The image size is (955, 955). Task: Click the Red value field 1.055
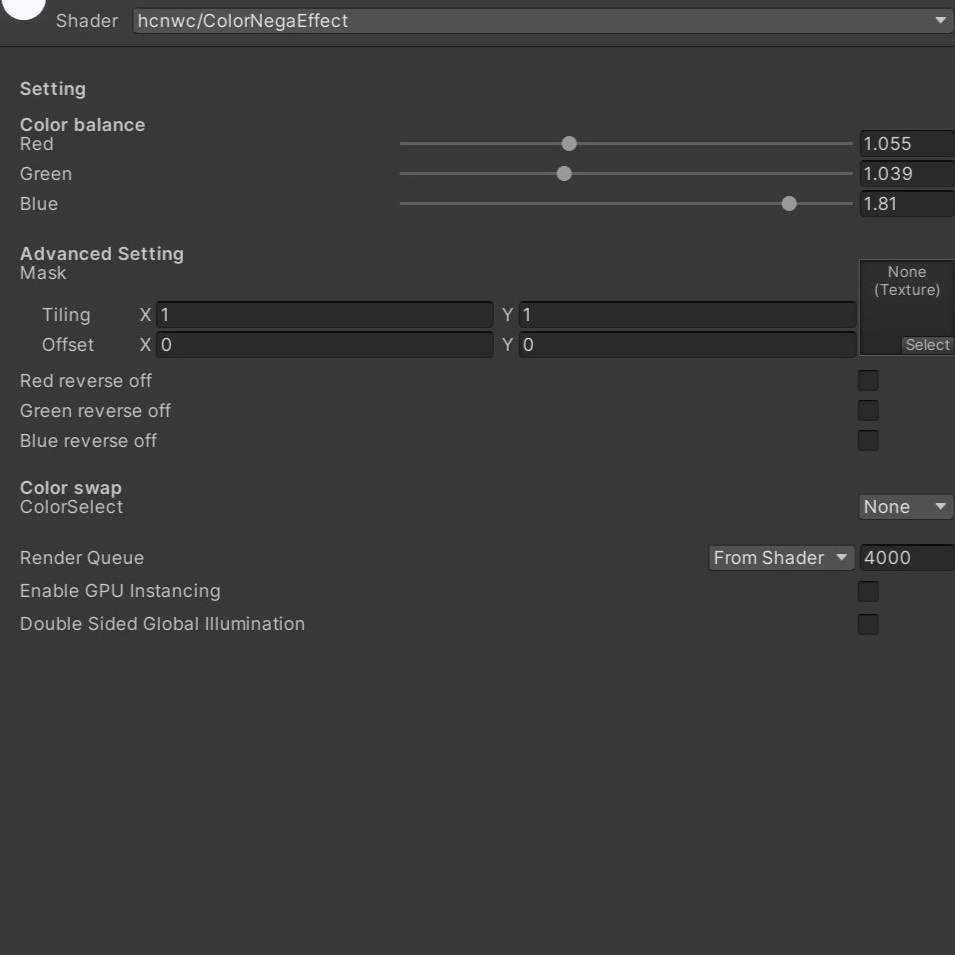907,144
